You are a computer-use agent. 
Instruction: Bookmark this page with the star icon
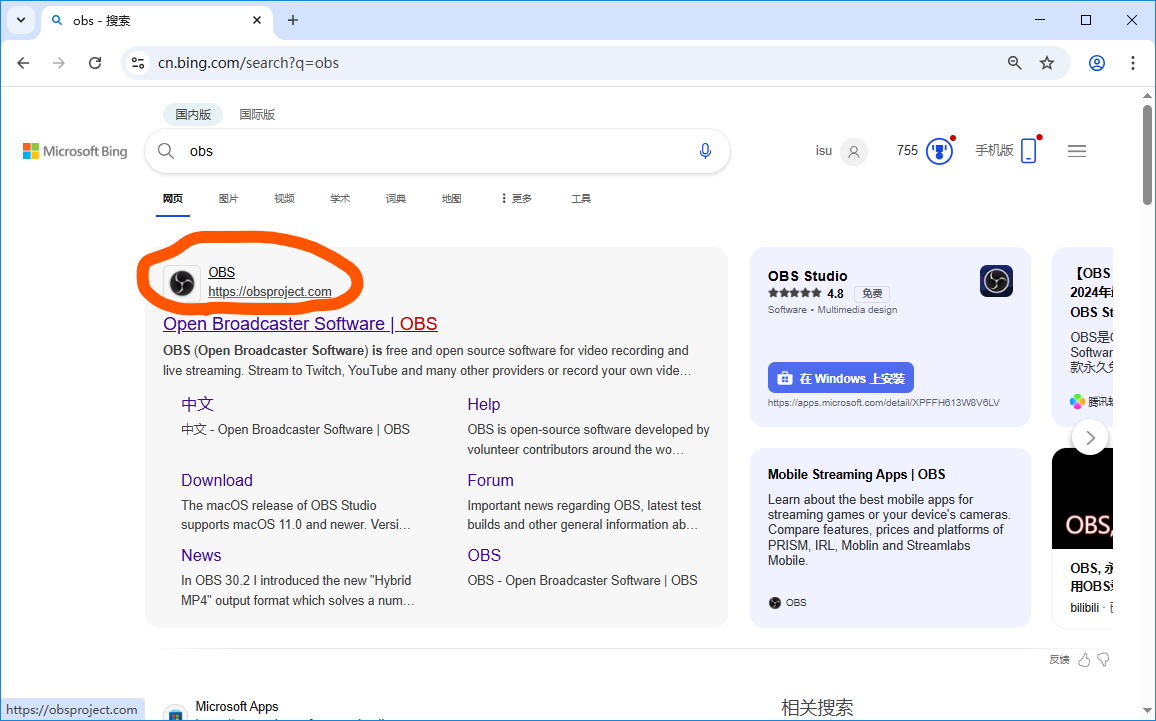[x=1047, y=63]
